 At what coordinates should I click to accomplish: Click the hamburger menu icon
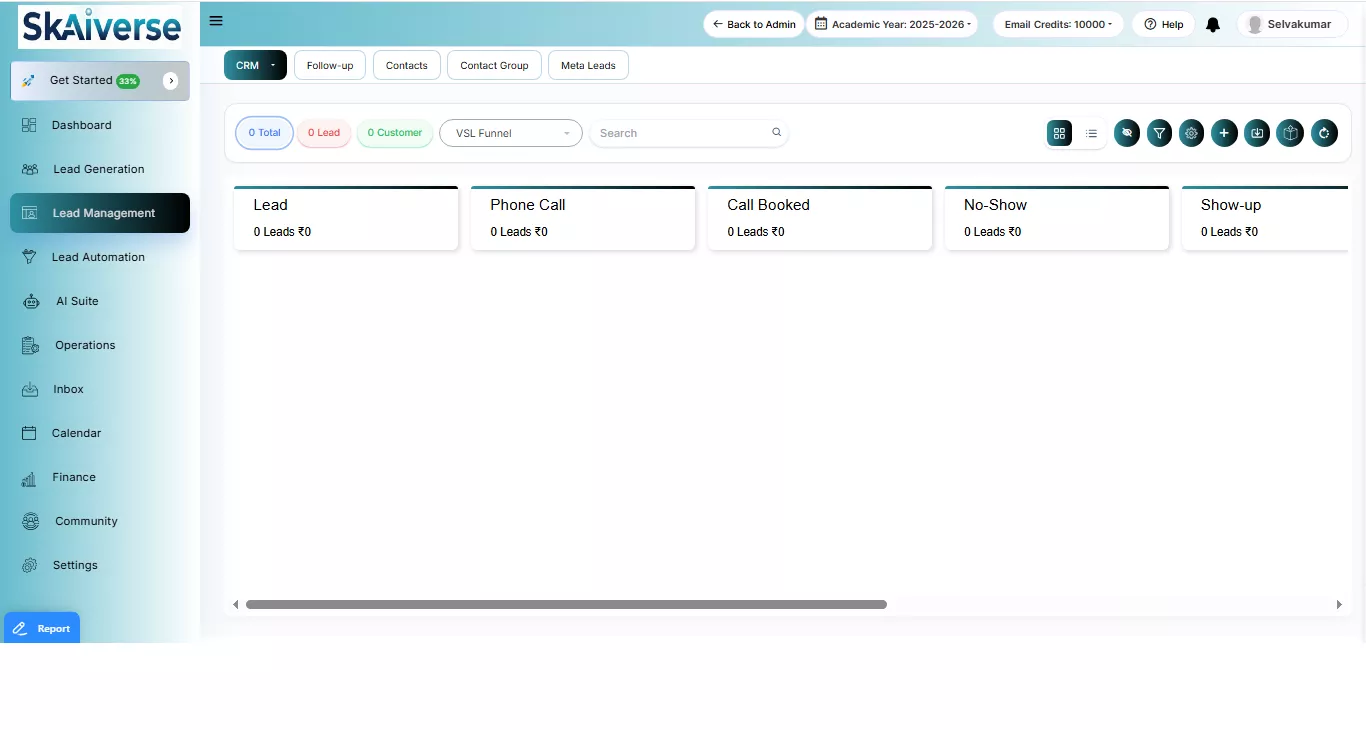point(216,21)
